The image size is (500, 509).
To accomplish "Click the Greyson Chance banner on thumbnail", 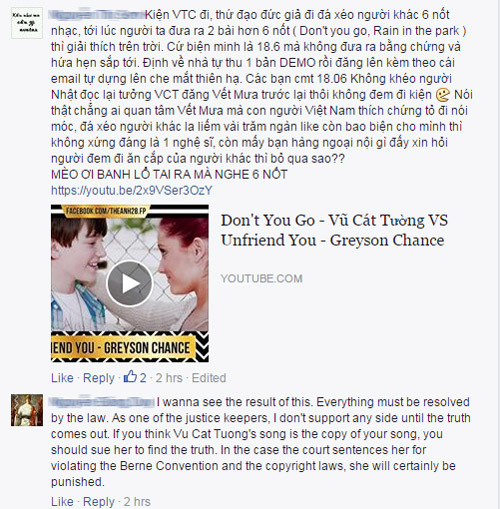I will point(123,348).
